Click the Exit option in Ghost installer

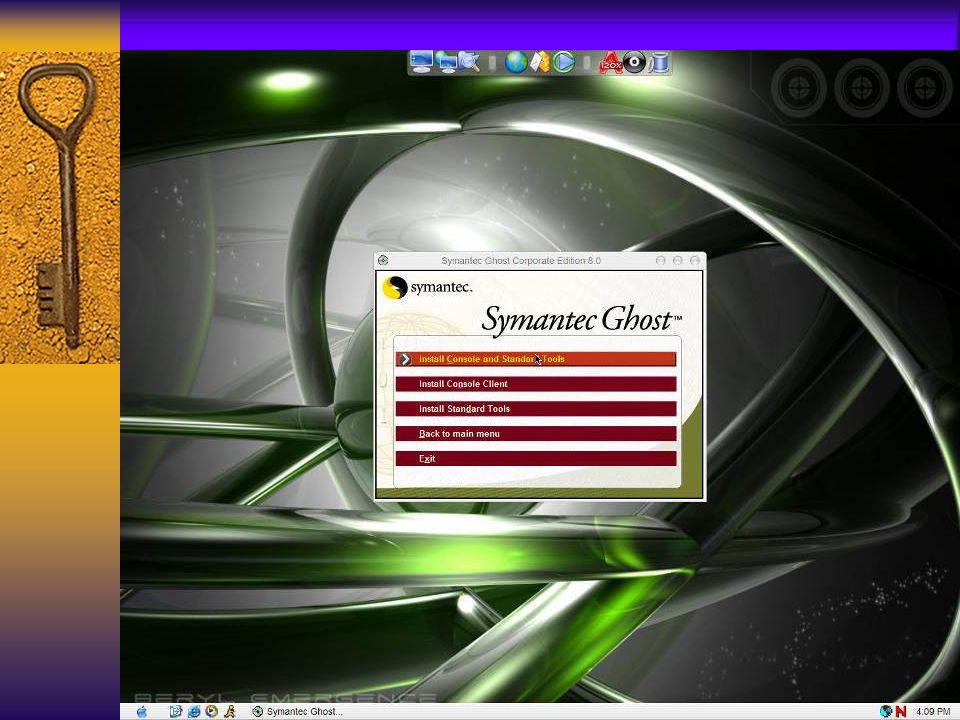(x=536, y=459)
